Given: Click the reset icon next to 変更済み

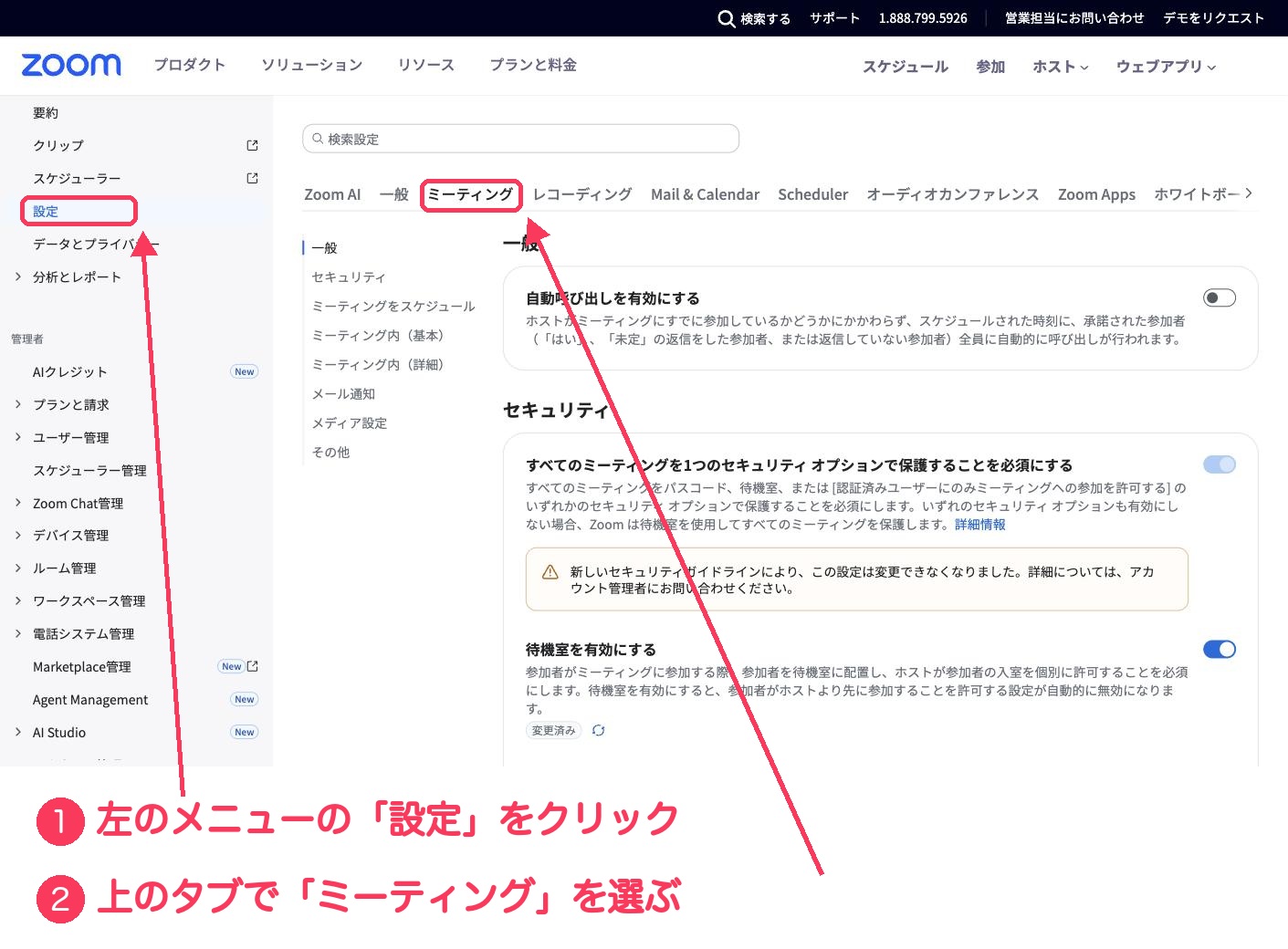Looking at the screenshot, I should 598,730.
